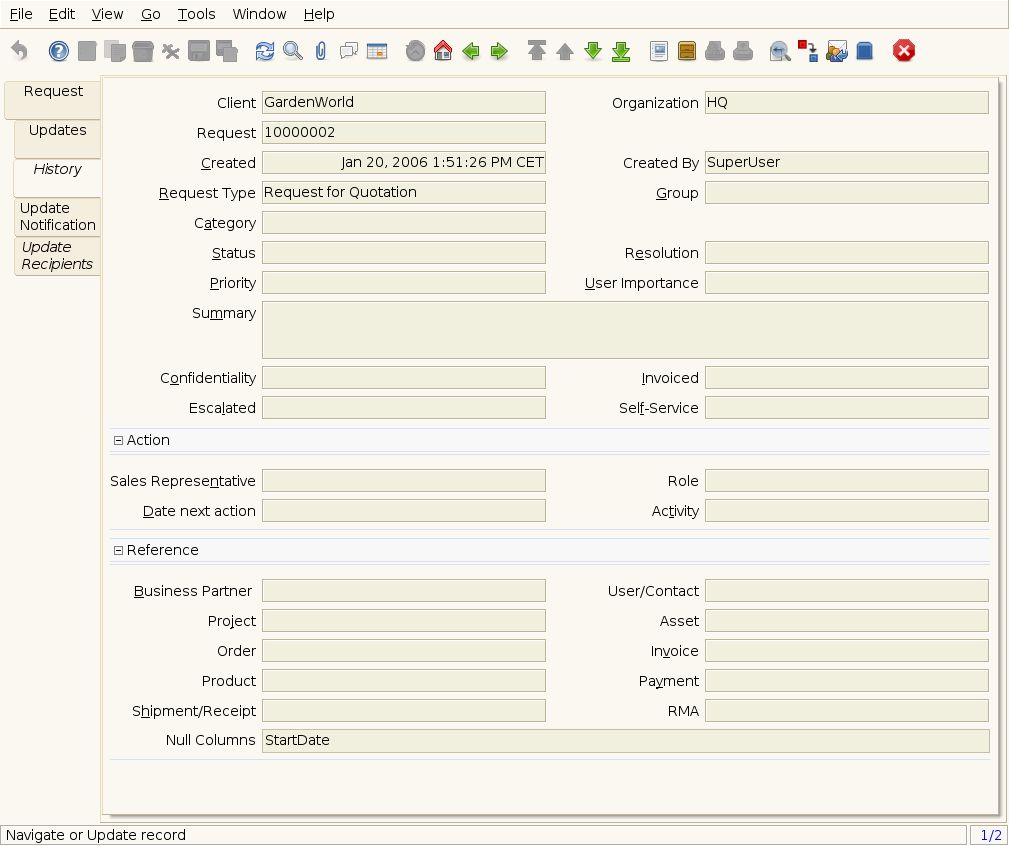Screen dimensions: 1009x846
Task: Click the Requery refresh icon in toolbar
Action: [x=264, y=51]
